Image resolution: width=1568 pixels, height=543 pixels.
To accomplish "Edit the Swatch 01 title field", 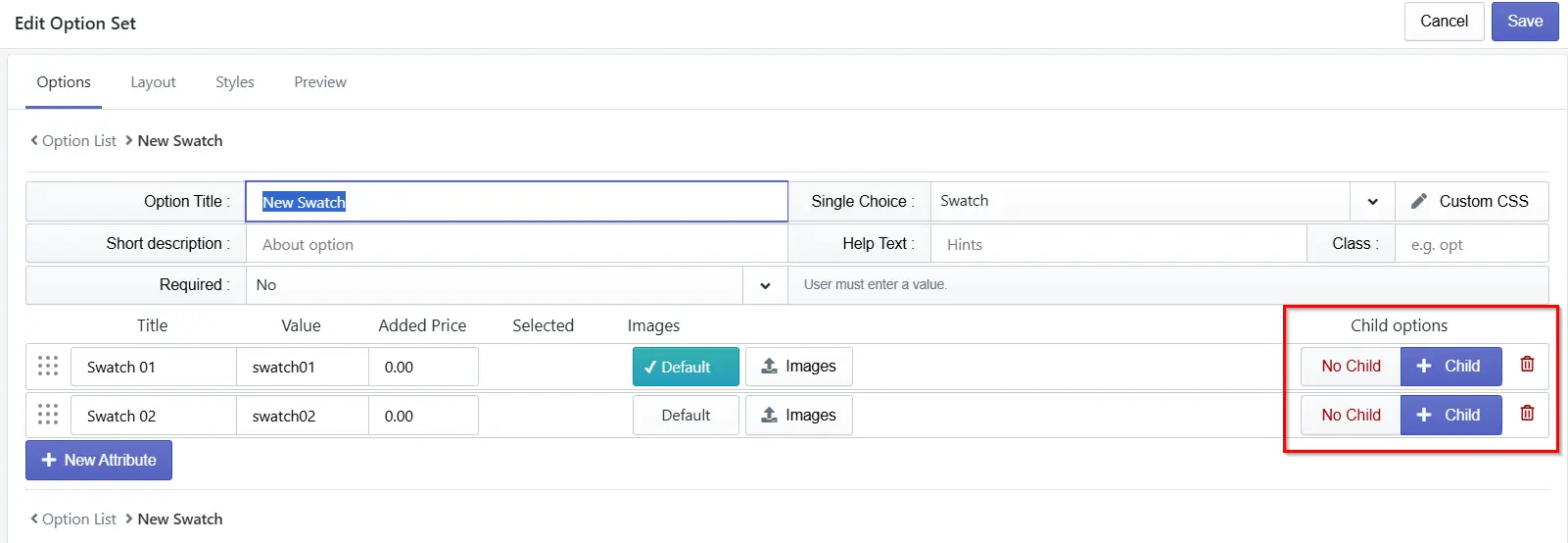I will coord(154,367).
